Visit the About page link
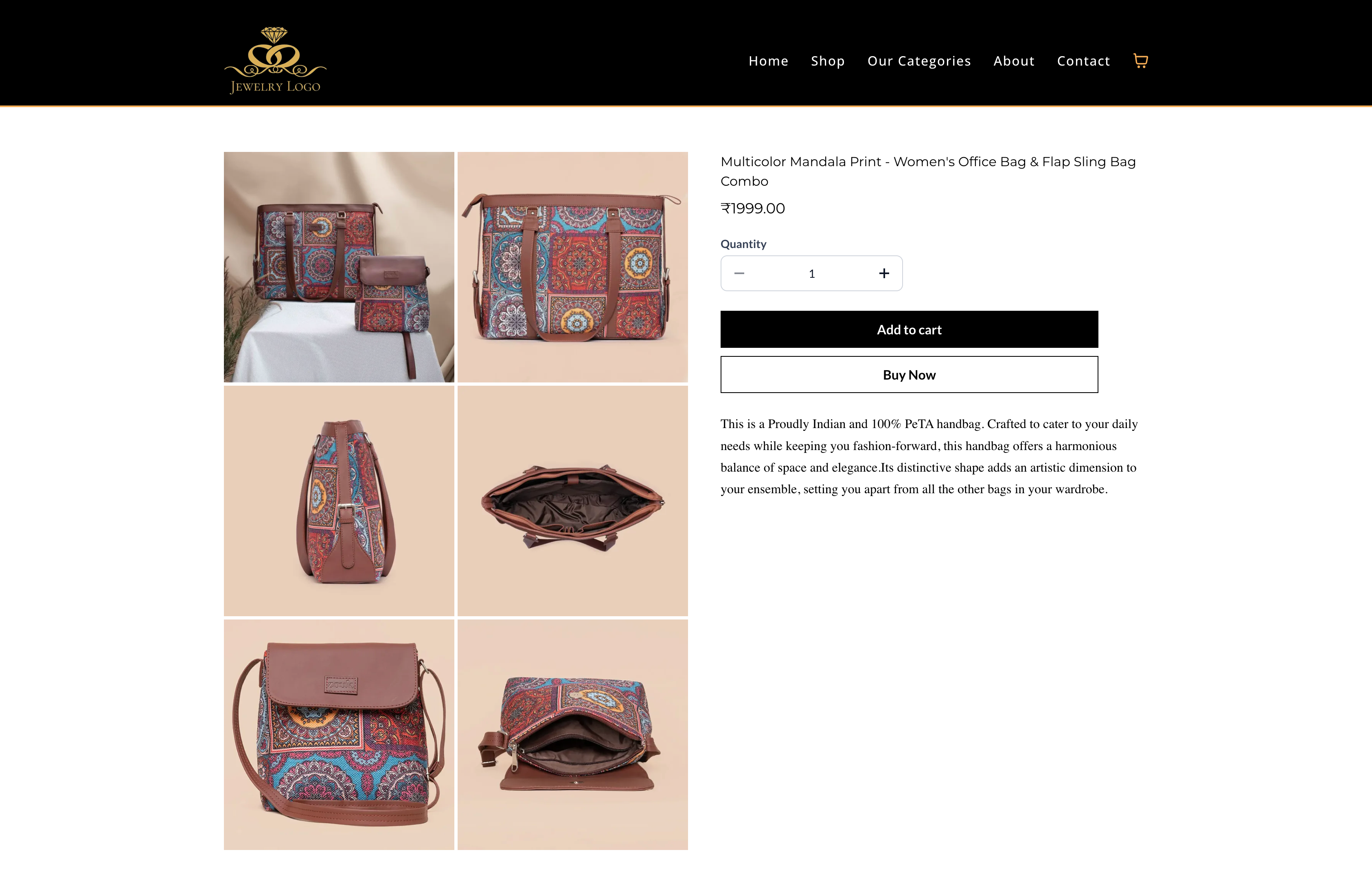Viewport: 1372px width, 883px height. (1014, 61)
